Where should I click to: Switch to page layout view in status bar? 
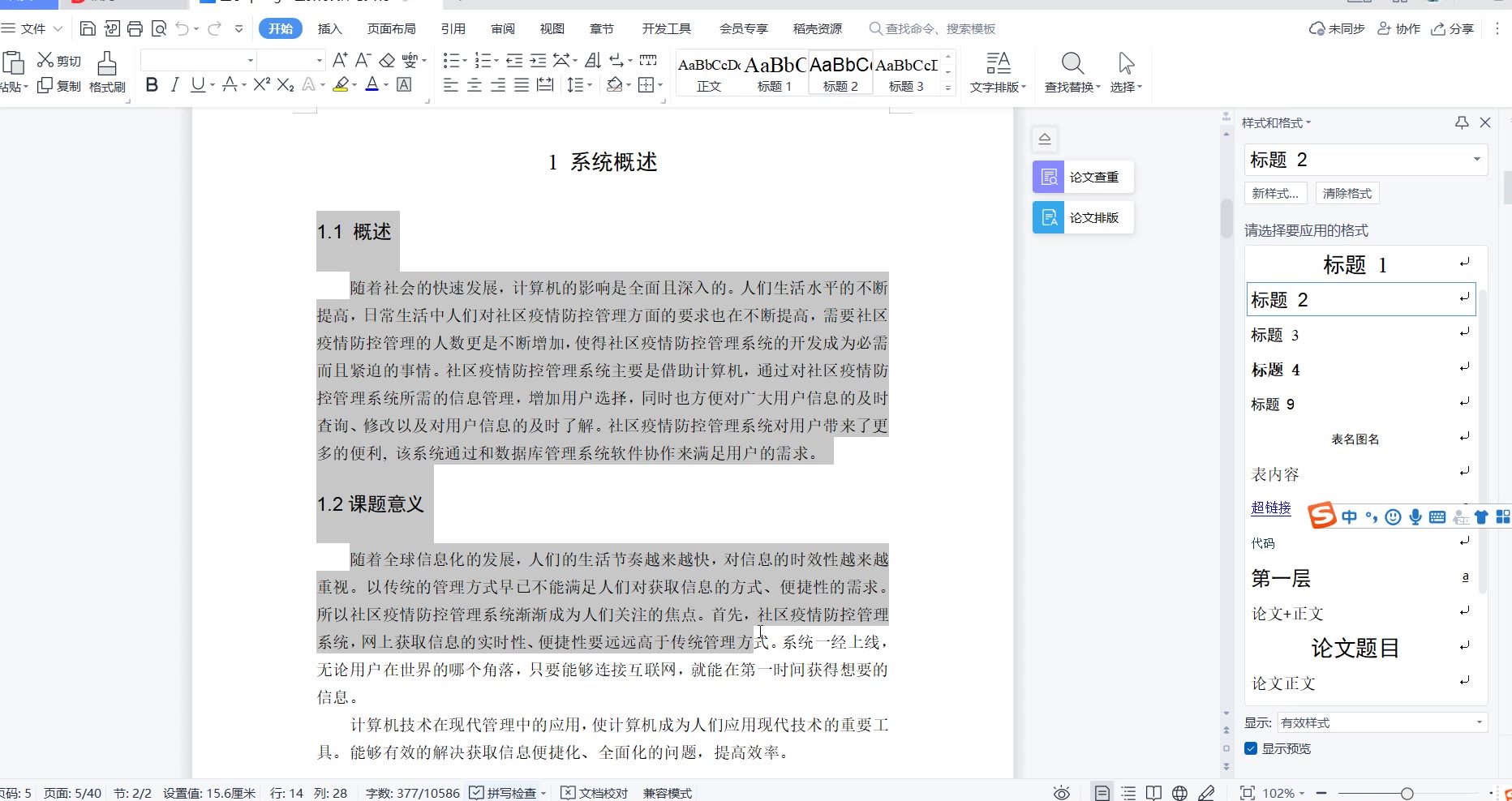point(1102,793)
